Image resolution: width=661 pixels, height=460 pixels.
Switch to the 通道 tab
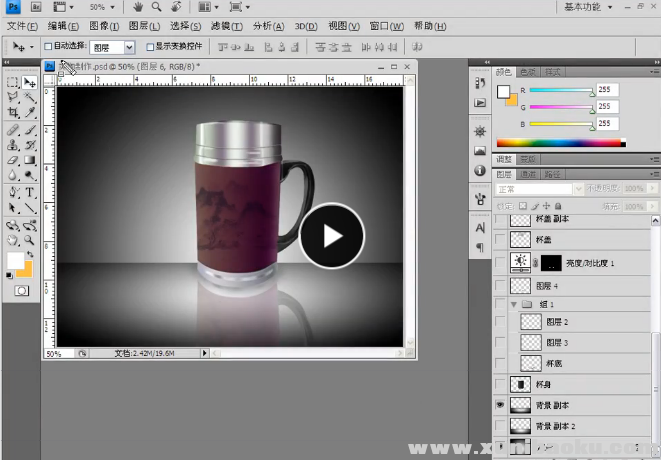click(528, 174)
